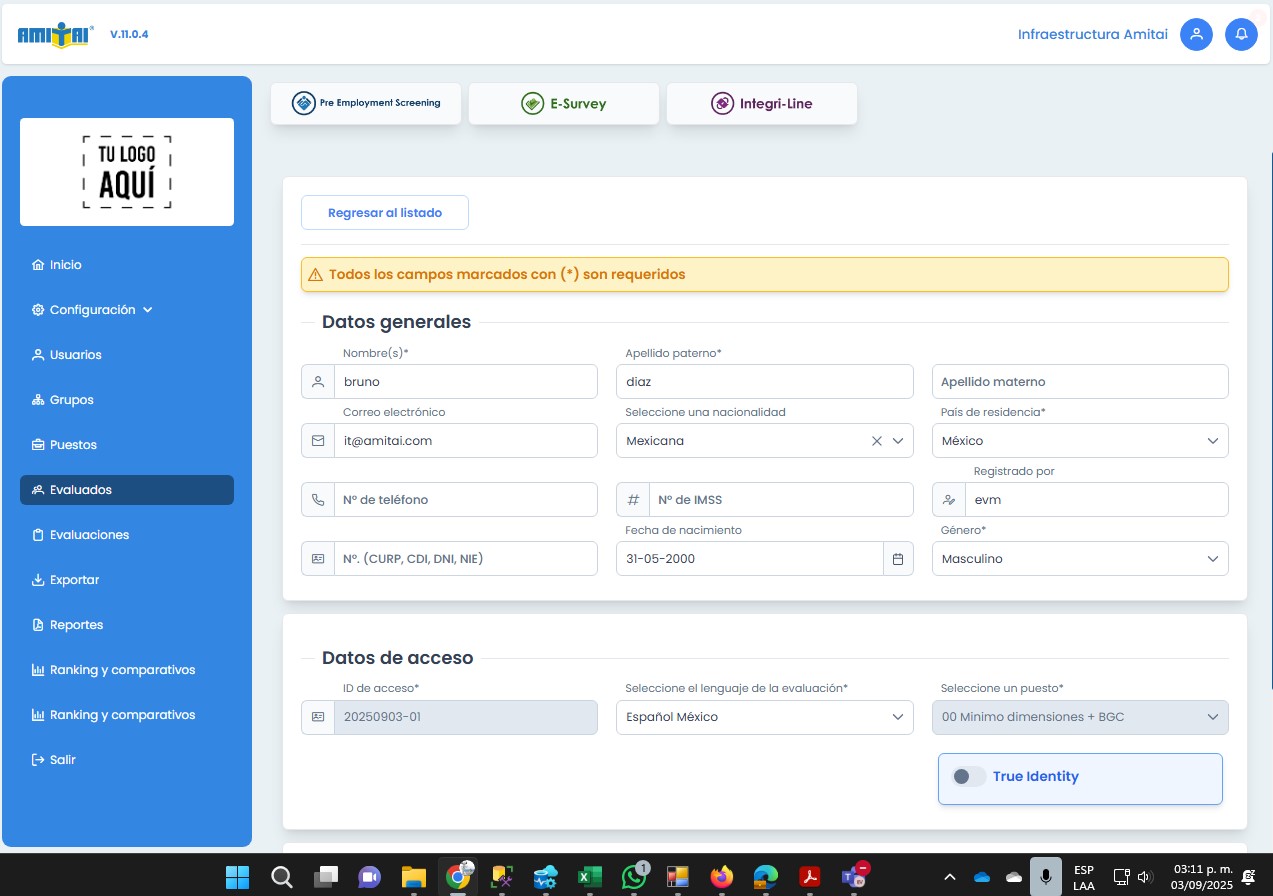Click Salir to log out
1273x896 pixels.
[62, 760]
